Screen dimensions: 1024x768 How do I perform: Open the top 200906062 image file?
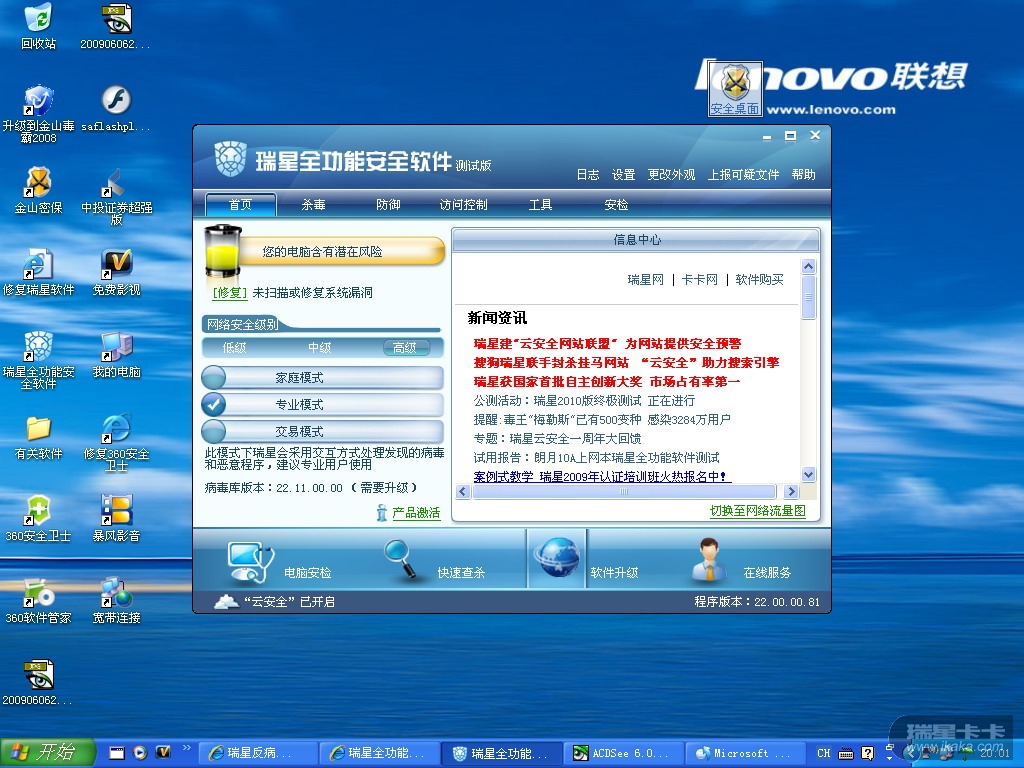(x=116, y=26)
